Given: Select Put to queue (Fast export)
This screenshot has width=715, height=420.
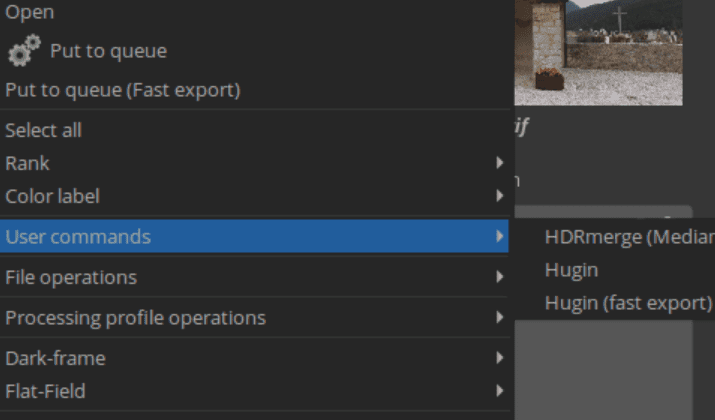Looking at the screenshot, I should [254, 90].
